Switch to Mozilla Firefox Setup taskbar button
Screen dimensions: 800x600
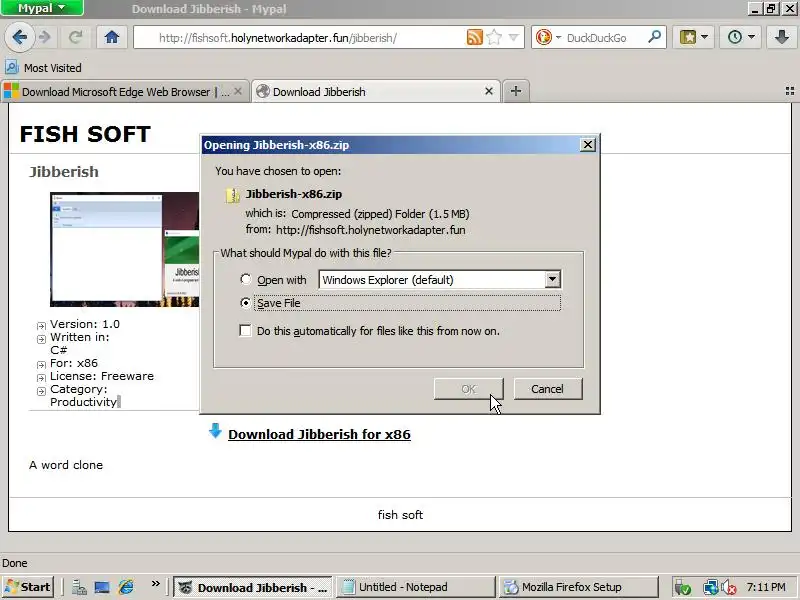tap(578, 587)
